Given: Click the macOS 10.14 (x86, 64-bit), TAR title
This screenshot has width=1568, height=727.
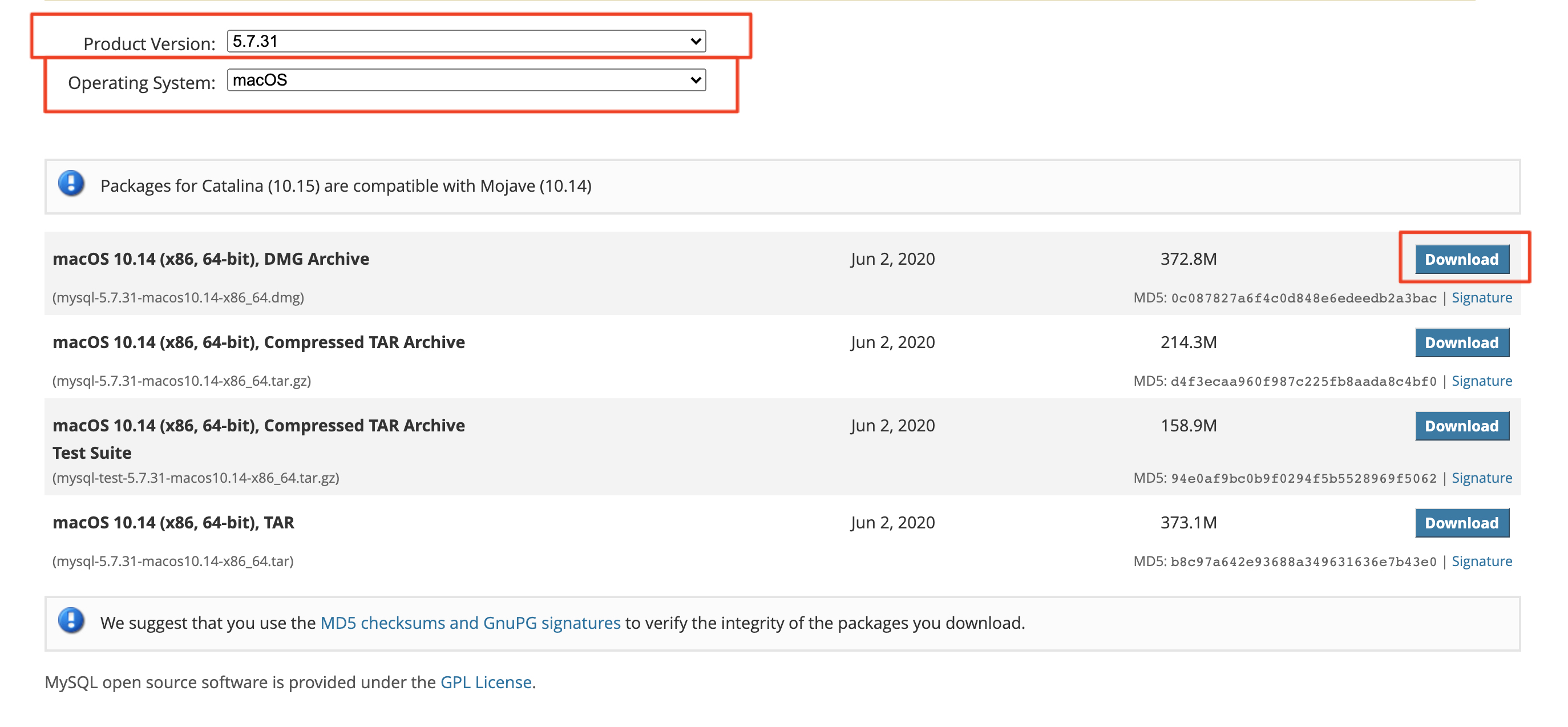Looking at the screenshot, I should [x=173, y=522].
